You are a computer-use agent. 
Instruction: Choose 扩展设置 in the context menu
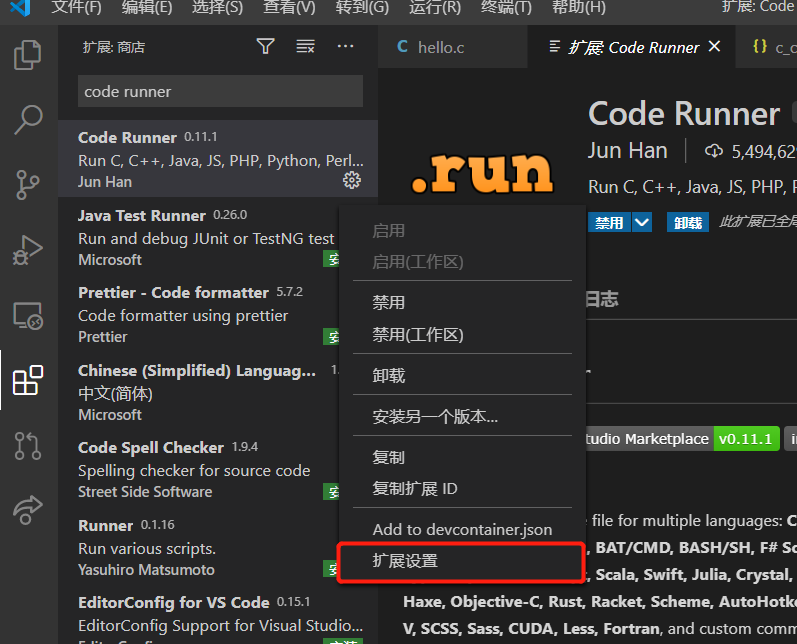click(x=462, y=561)
